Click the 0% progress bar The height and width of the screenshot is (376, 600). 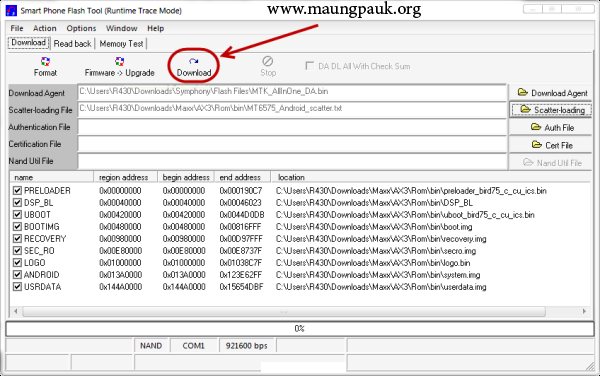[300, 329]
